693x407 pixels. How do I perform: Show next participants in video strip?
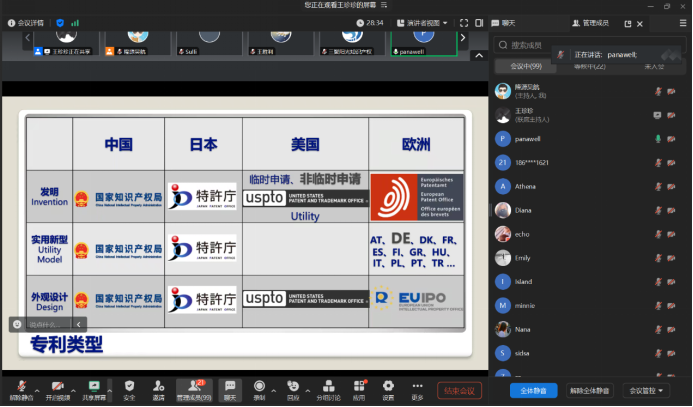tap(463, 38)
